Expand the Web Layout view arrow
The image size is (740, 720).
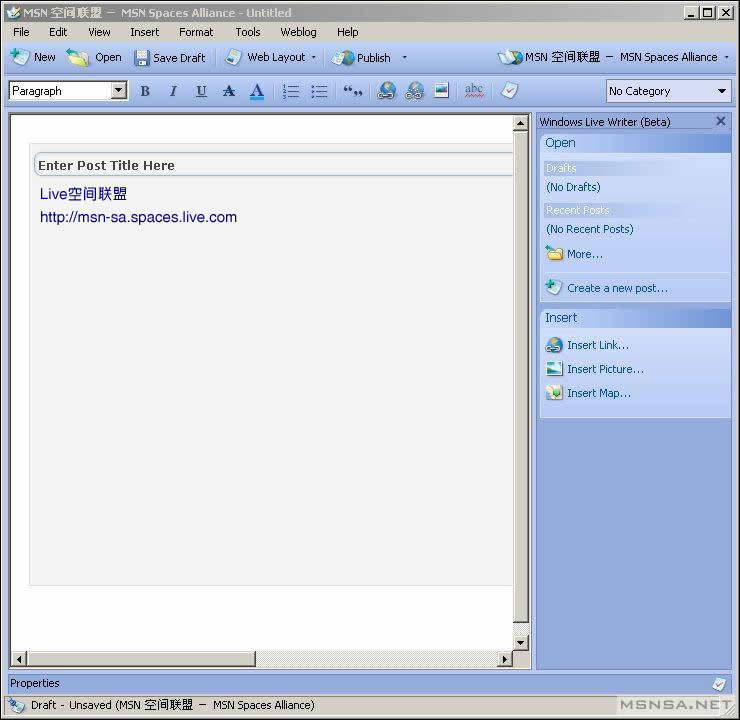pos(313,58)
